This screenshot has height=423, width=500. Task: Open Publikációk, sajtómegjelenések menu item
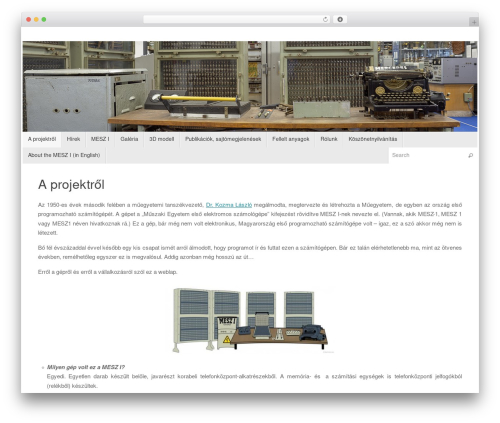coord(223,139)
